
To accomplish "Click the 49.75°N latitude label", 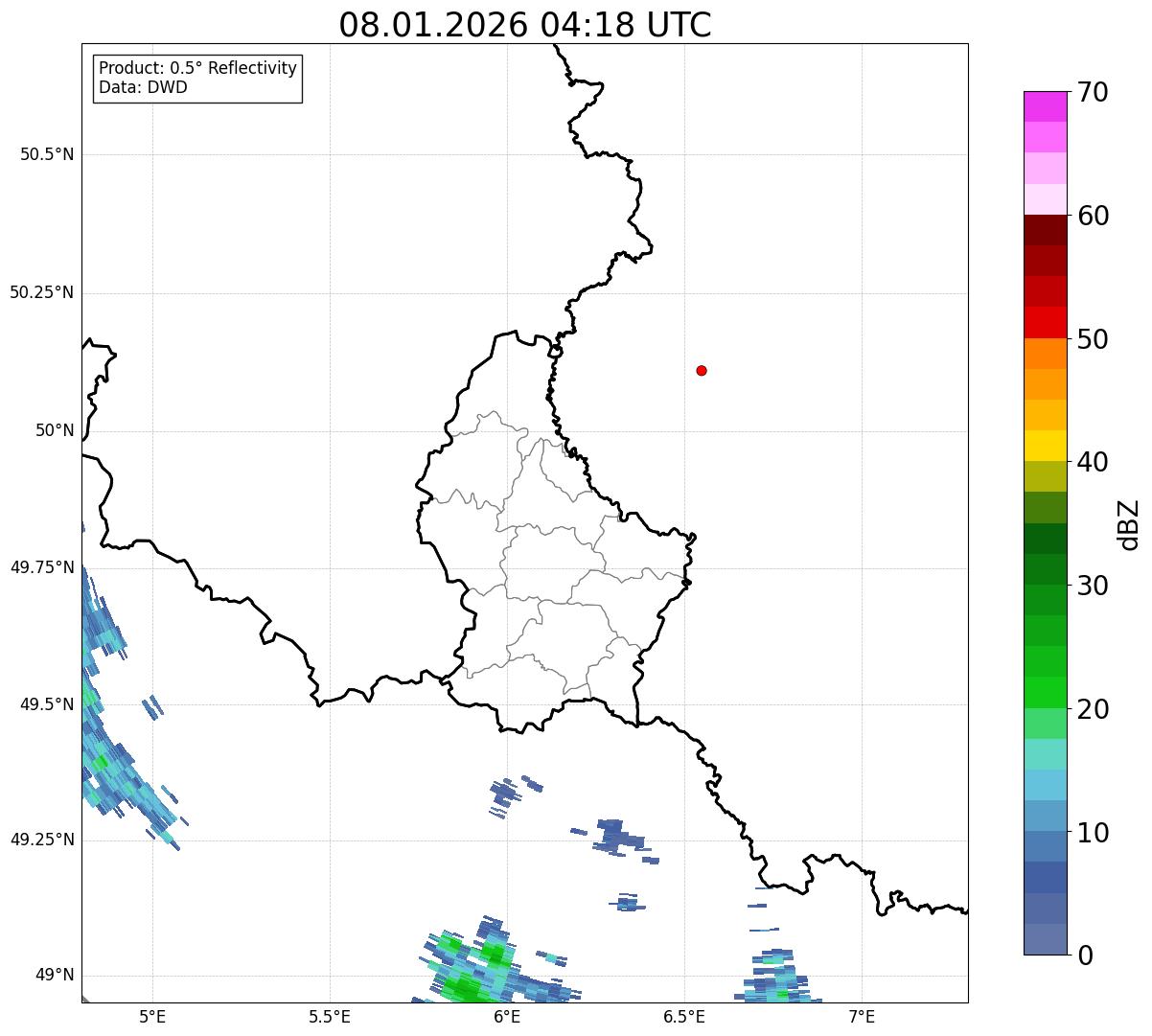I will (x=41, y=567).
